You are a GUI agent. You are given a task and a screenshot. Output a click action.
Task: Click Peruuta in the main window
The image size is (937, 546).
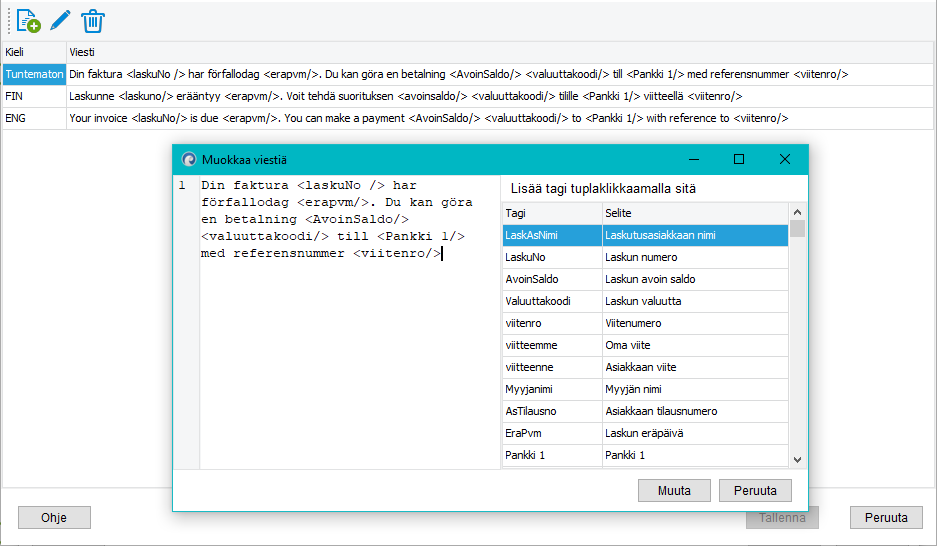886,517
